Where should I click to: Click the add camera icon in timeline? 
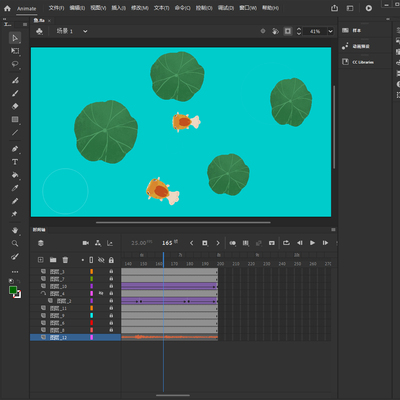coord(86,243)
